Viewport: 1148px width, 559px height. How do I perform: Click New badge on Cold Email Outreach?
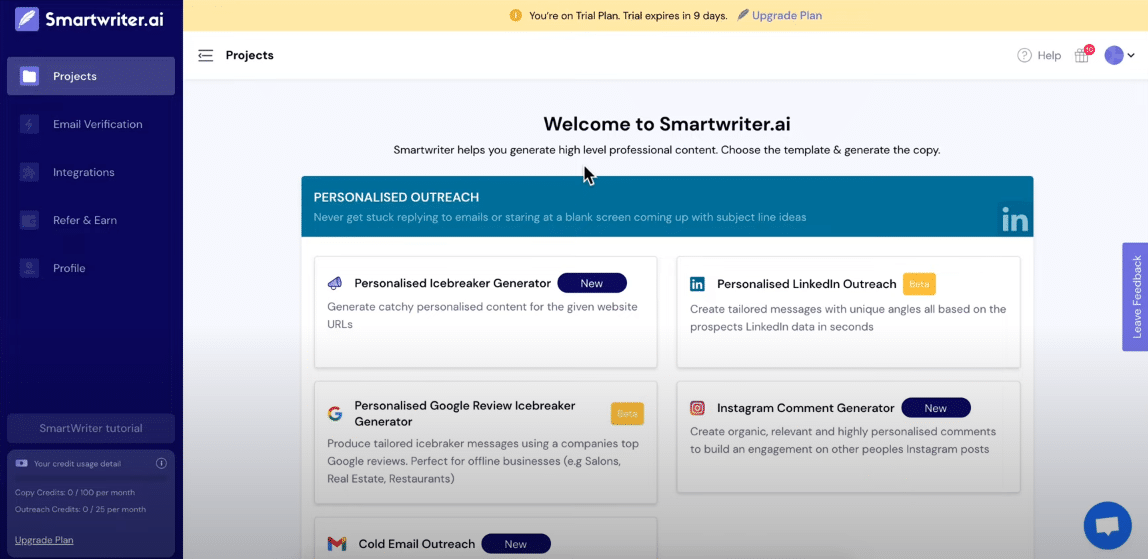(x=515, y=544)
